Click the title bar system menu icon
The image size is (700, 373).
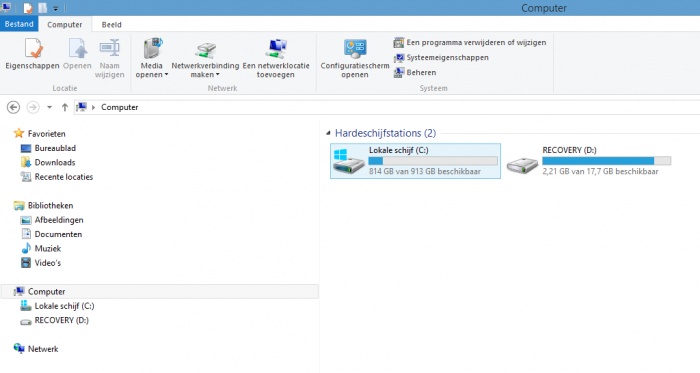pyautogui.click(x=6, y=8)
